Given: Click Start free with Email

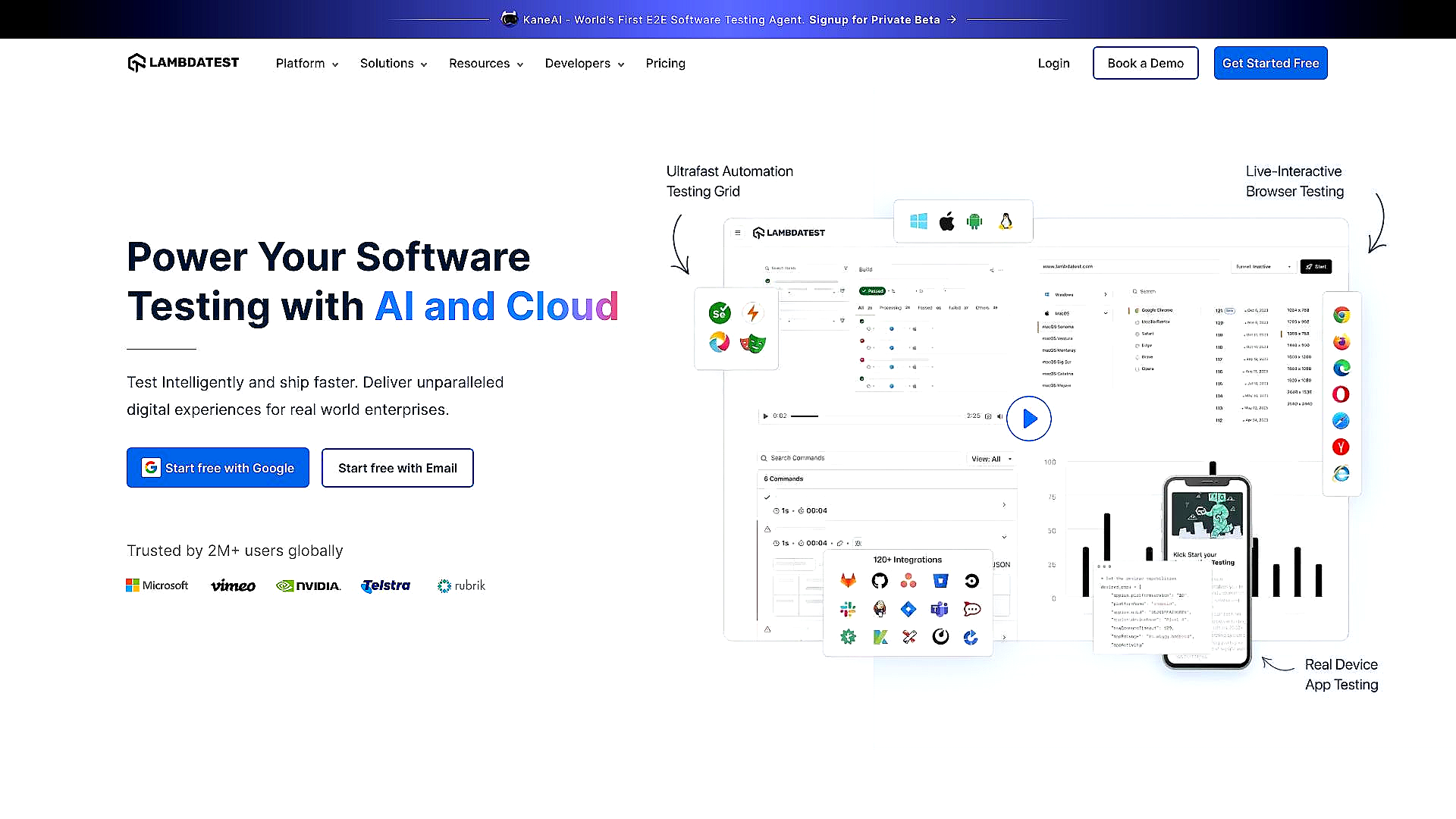Looking at the screenshot, I should point(397,468).
